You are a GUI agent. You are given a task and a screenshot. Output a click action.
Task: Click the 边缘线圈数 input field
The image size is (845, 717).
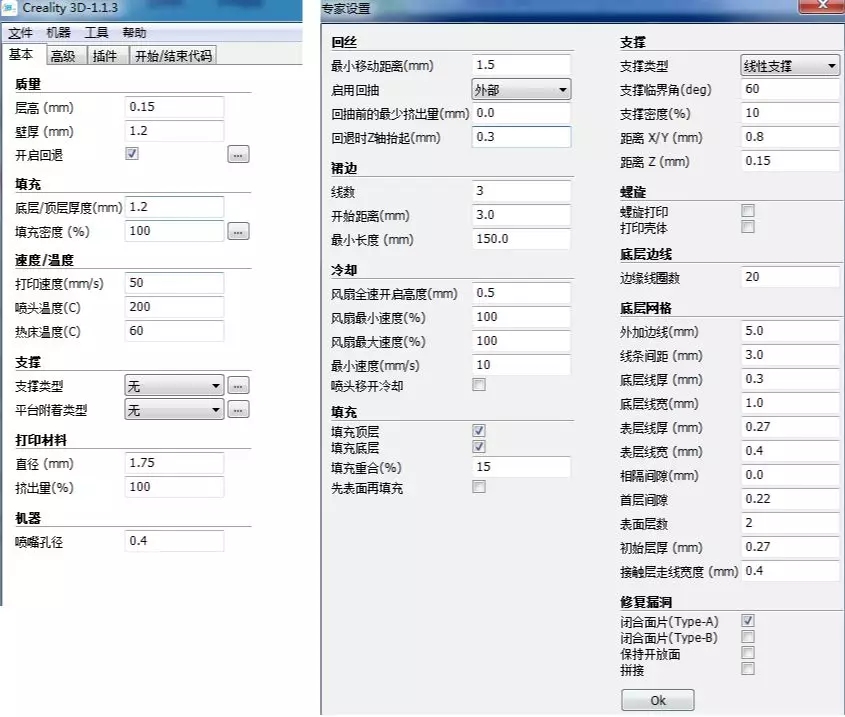pos(790,277)
